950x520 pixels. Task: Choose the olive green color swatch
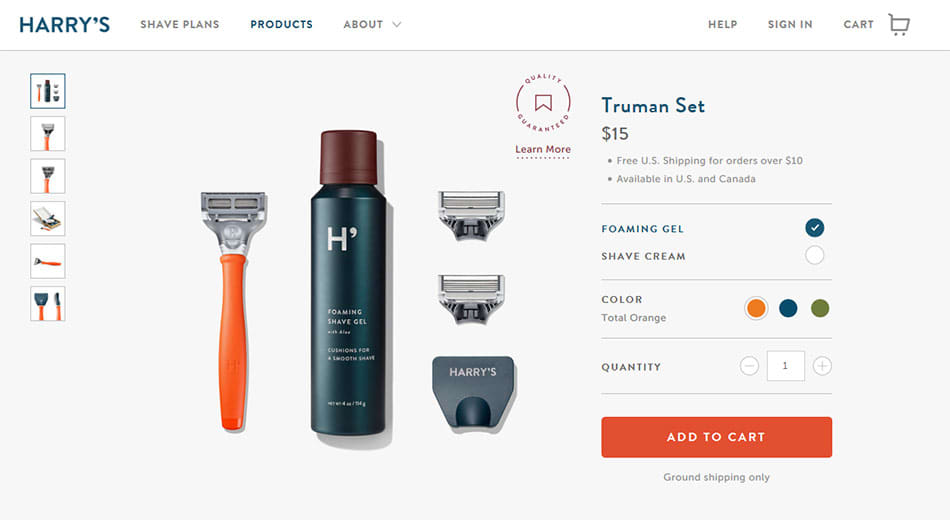[x=820, y=308]
